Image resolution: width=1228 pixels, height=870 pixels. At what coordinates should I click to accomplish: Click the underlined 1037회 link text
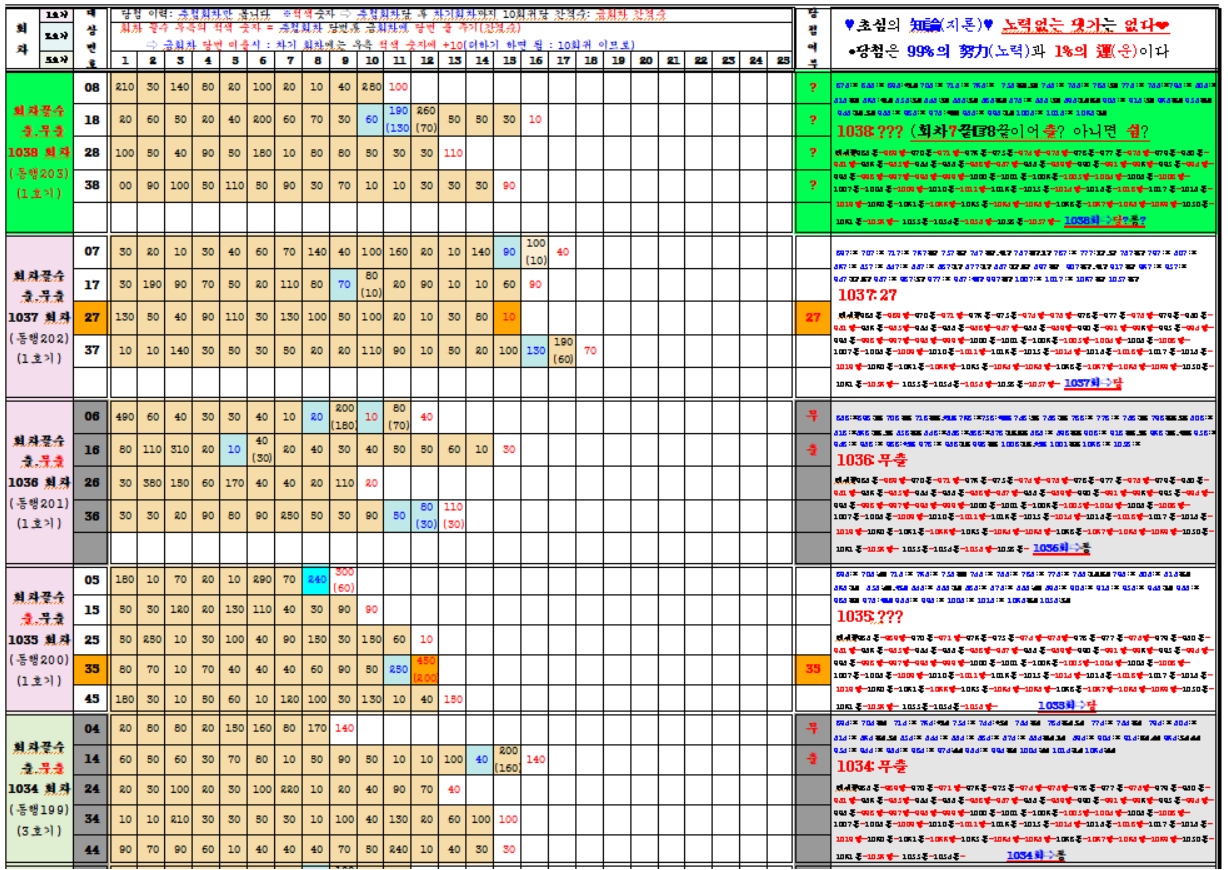point(1093,383)
